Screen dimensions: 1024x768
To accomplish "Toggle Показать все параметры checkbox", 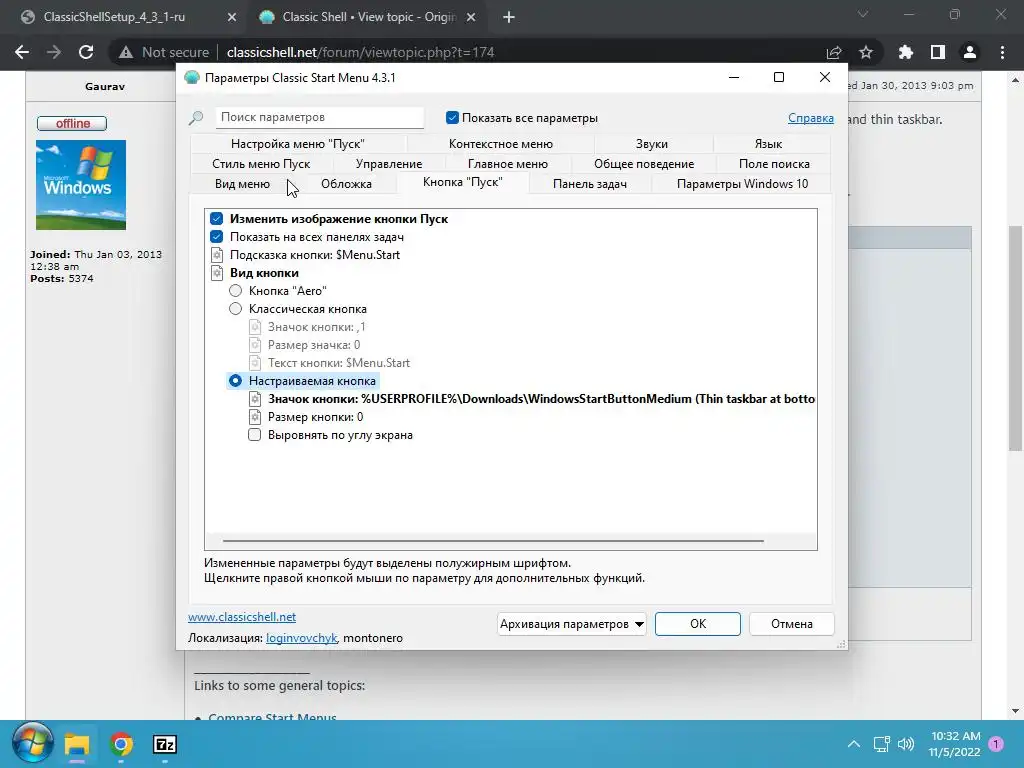I will point(452,118).
